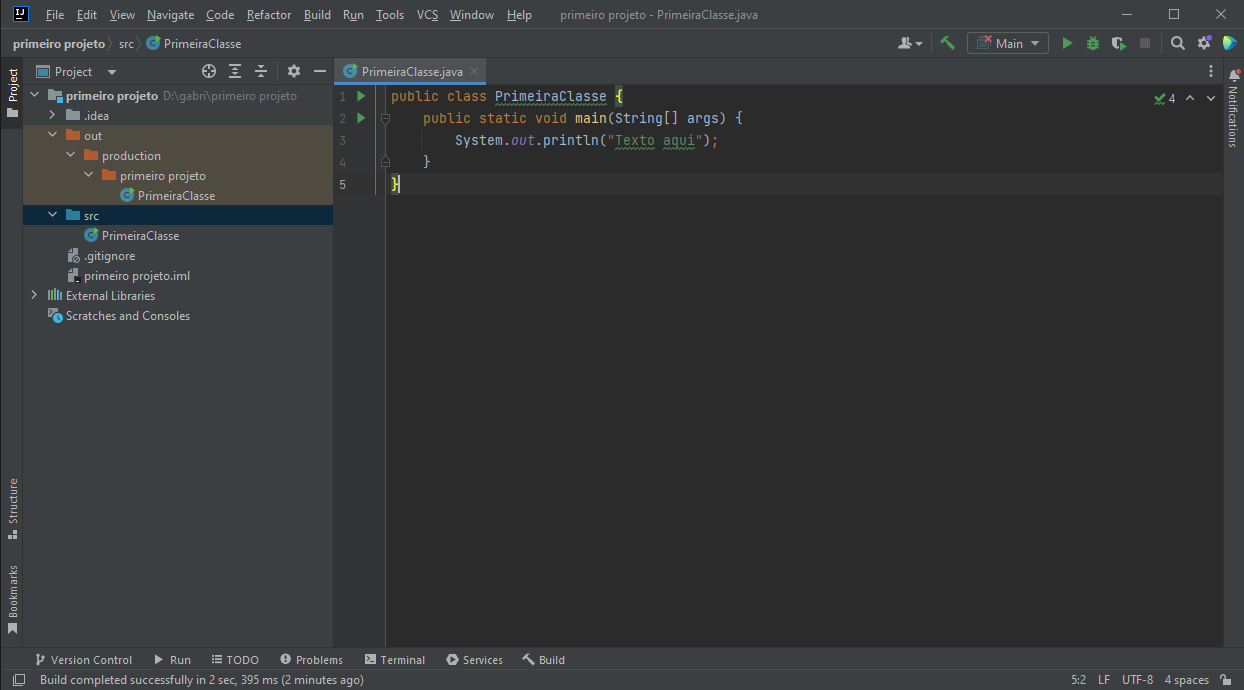
Task: Toggle read-only lock in status bar
Action: [x=1226, y=680]
